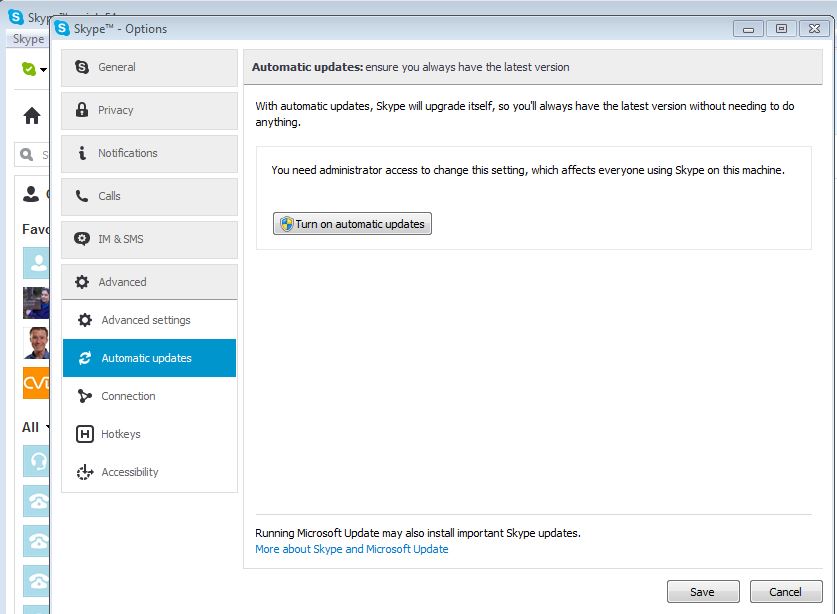
Task: Select the headset contact icon under All
Action: point(36,461)
